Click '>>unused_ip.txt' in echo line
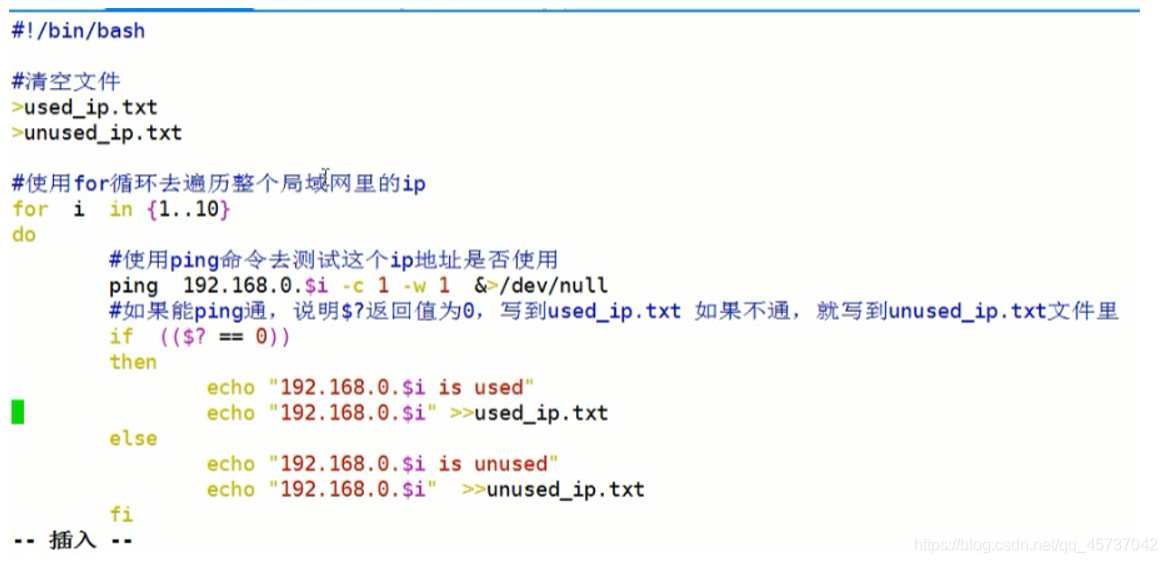Screen dimensions: 1167x563 553,489
